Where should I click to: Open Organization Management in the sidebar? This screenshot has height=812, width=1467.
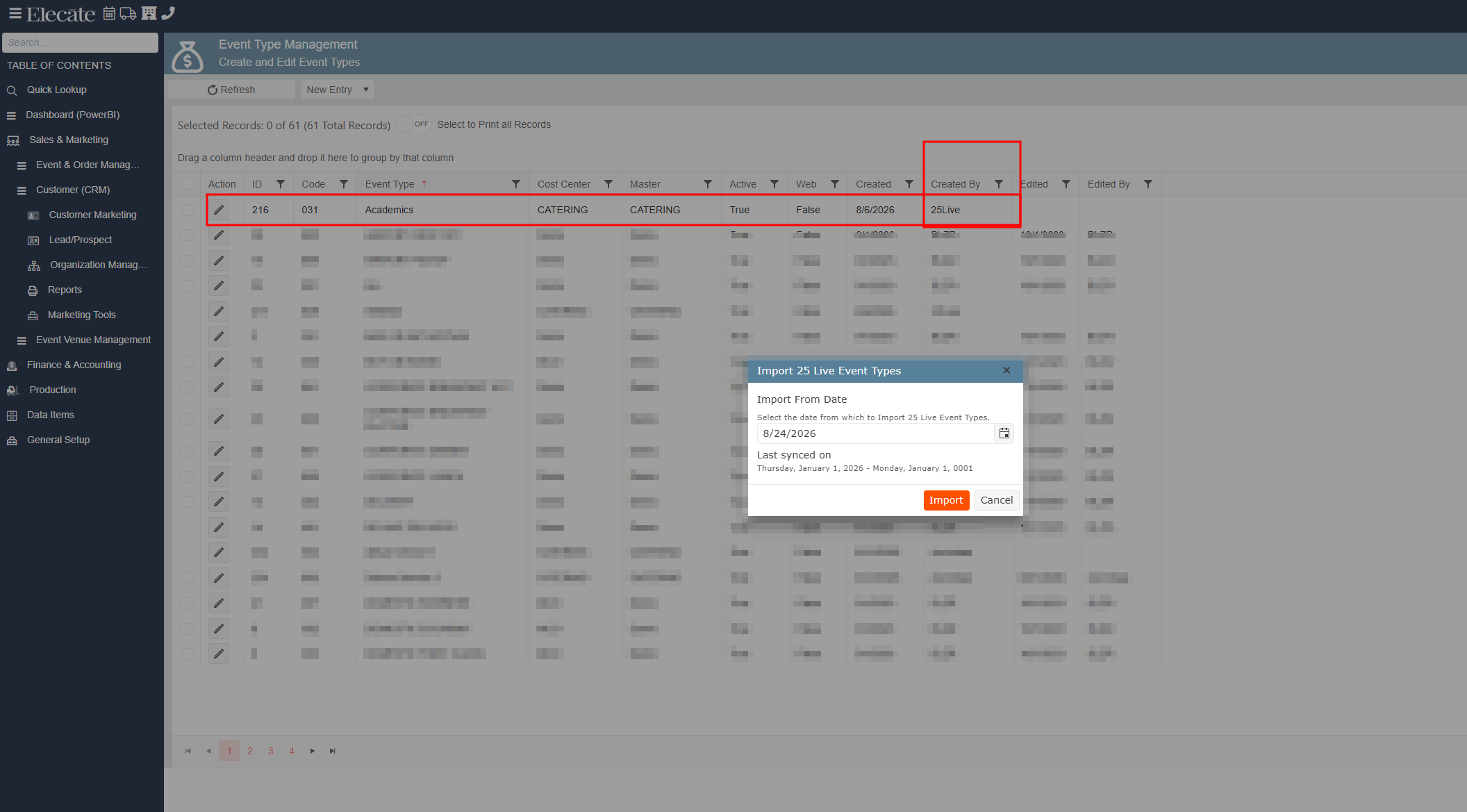(x=98, y=265)
